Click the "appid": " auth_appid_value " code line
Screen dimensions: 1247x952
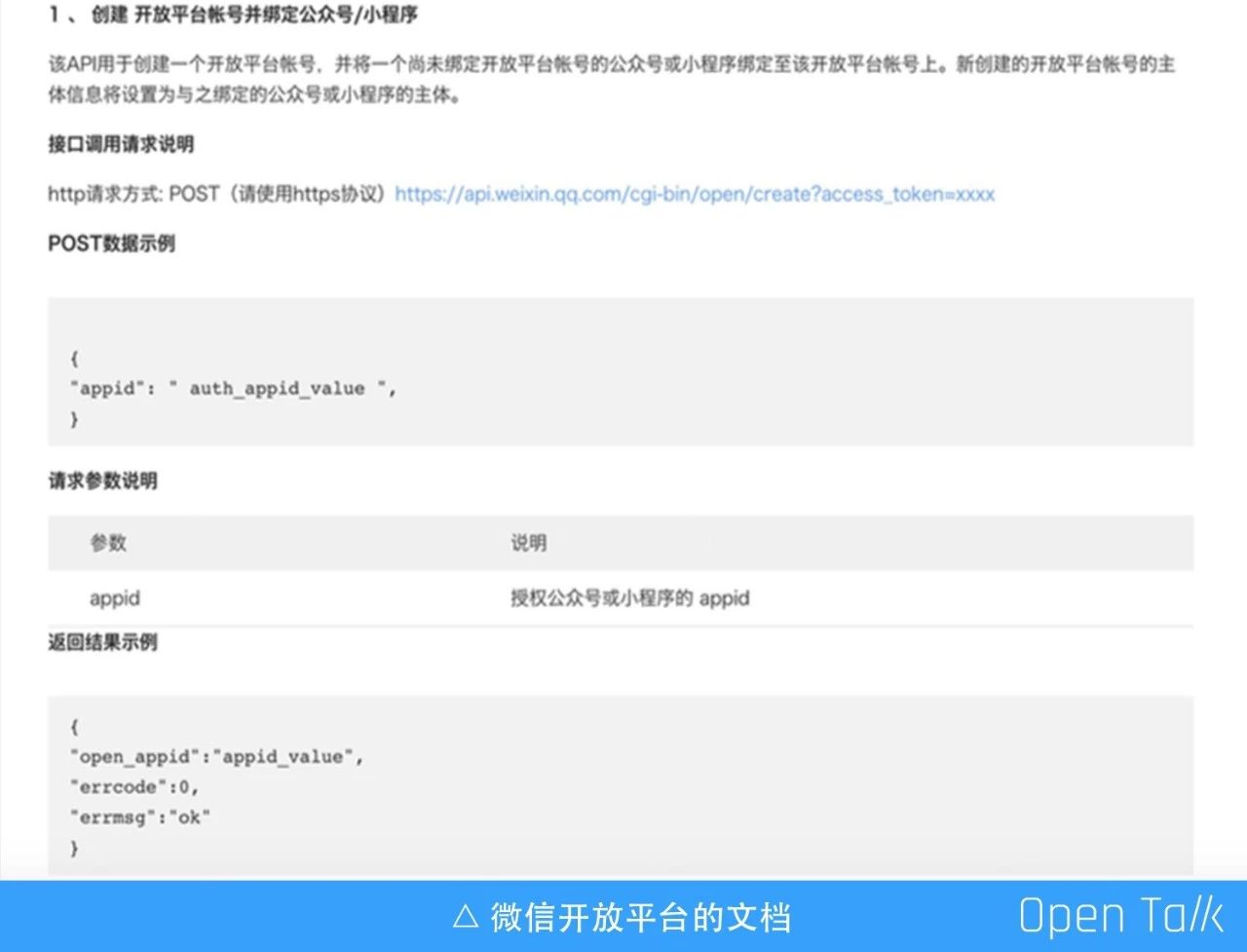click(x=234, y=389)
